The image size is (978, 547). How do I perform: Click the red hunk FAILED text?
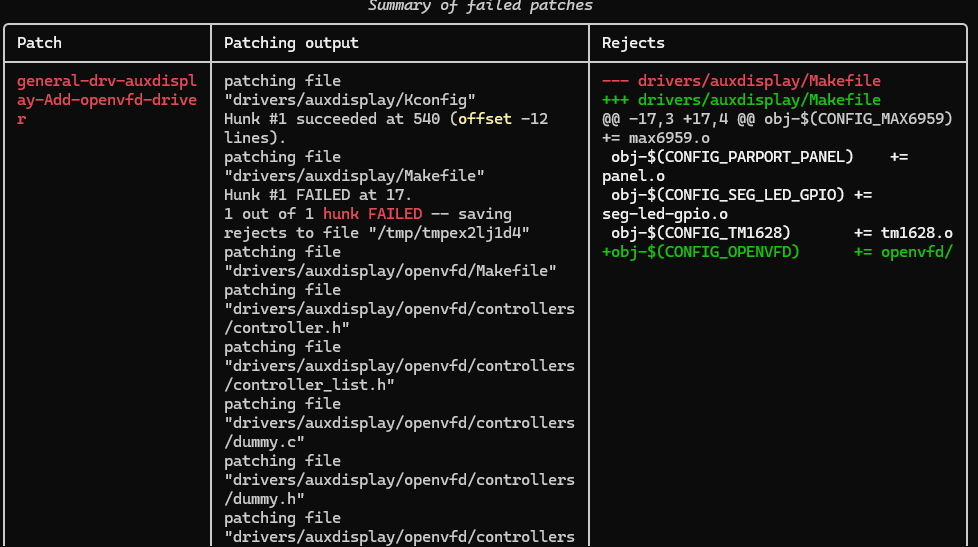[x=372, y=214]
